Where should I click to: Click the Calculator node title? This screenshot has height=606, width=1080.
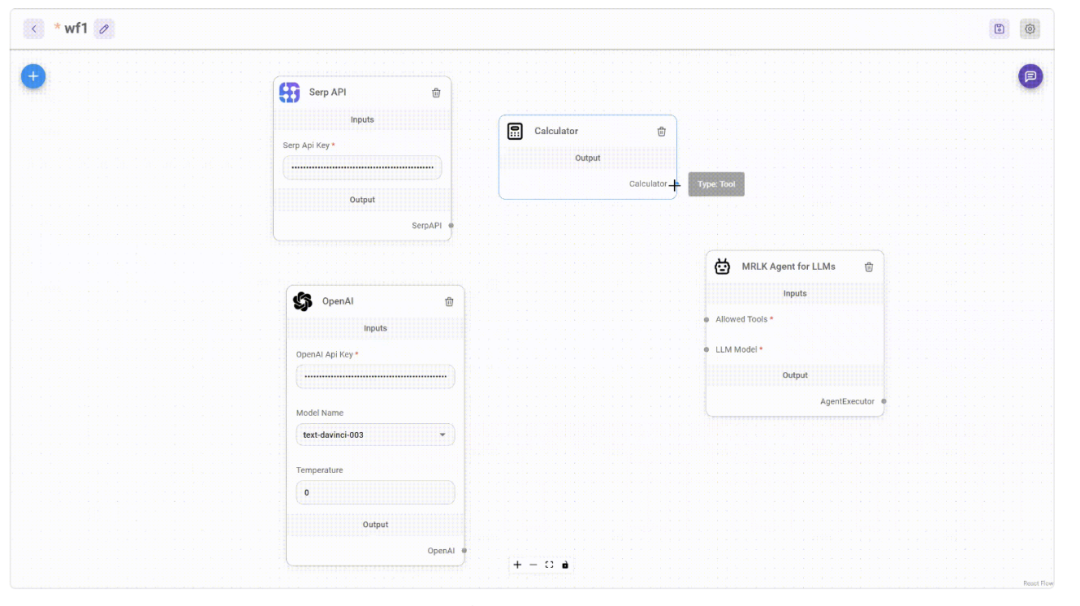(x=556, y=131)
